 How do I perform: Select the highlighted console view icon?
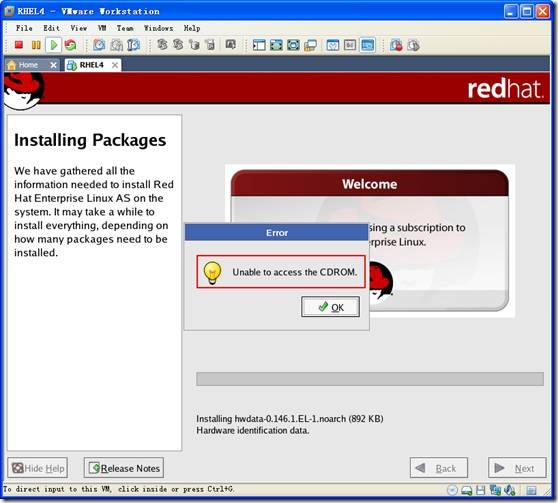coord(368,45)
